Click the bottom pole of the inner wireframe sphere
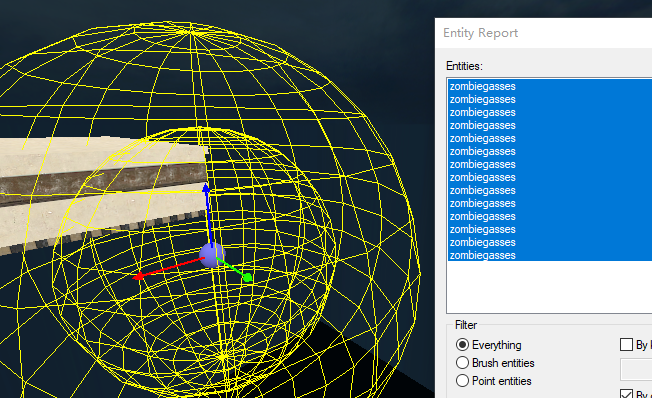Viewport: 652px width, 398px height. pyautogui.click(x=224, y=356)
